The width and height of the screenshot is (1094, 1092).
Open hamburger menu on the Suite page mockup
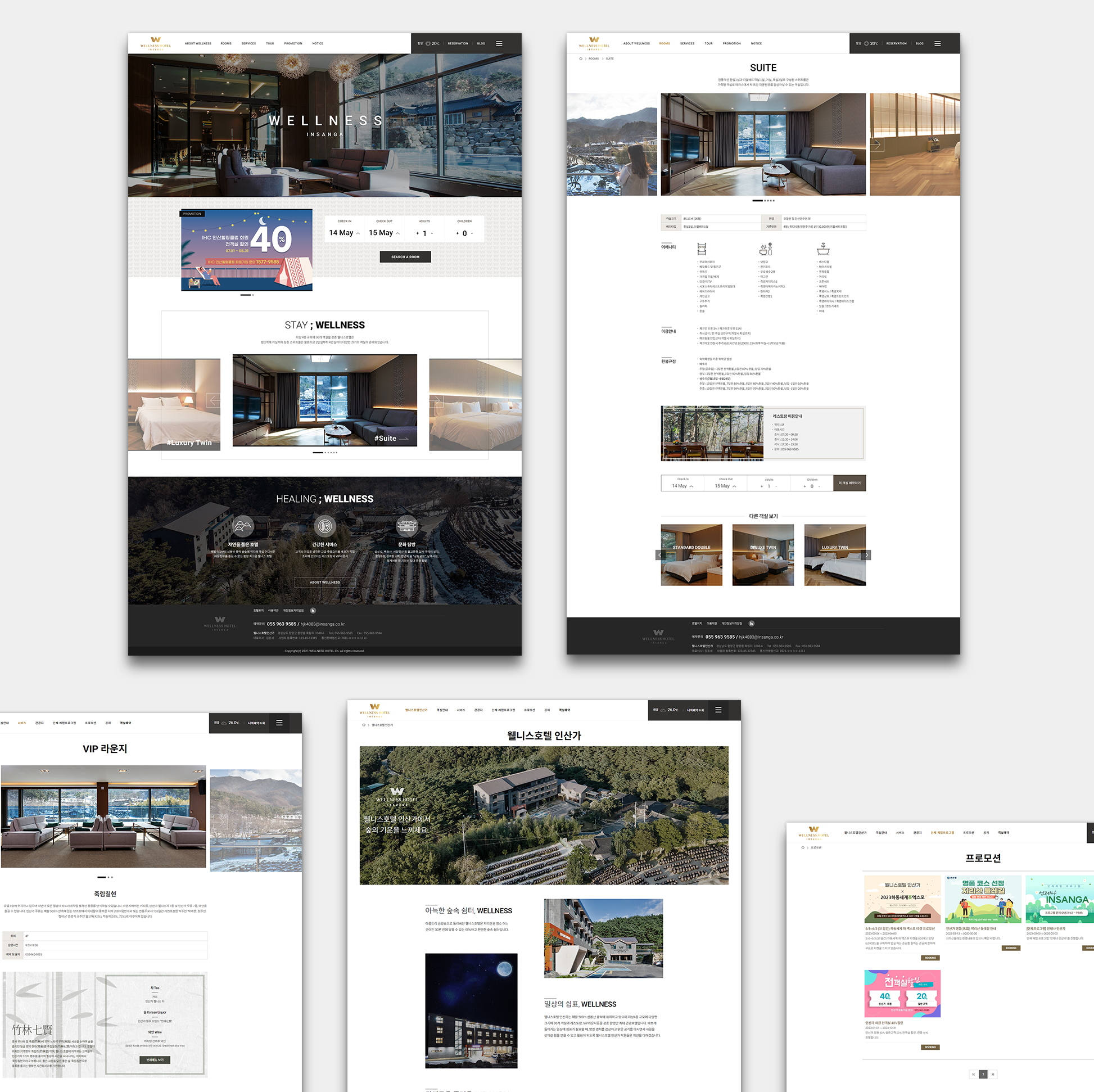coord(937,44)
